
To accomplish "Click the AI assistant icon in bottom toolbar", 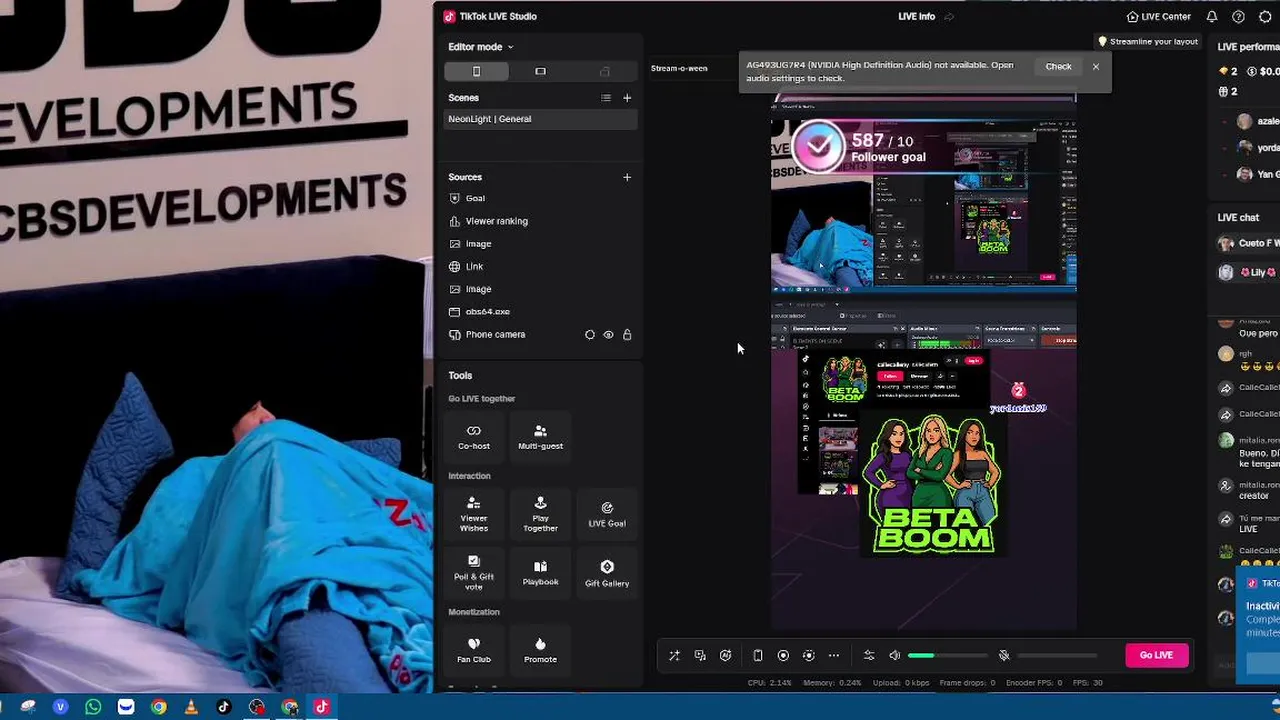I will (x=726, y=656).
